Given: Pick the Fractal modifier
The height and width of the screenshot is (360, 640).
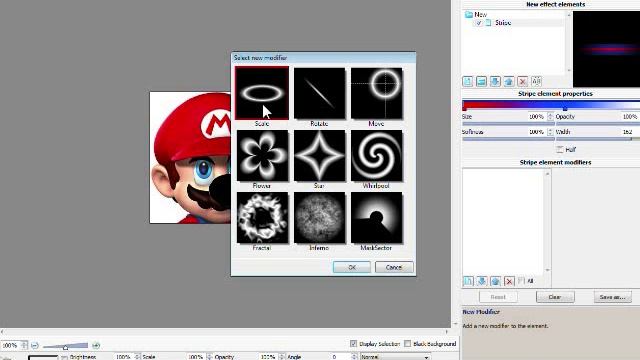Looking at the screenshot, I should [x=262, y=218].
